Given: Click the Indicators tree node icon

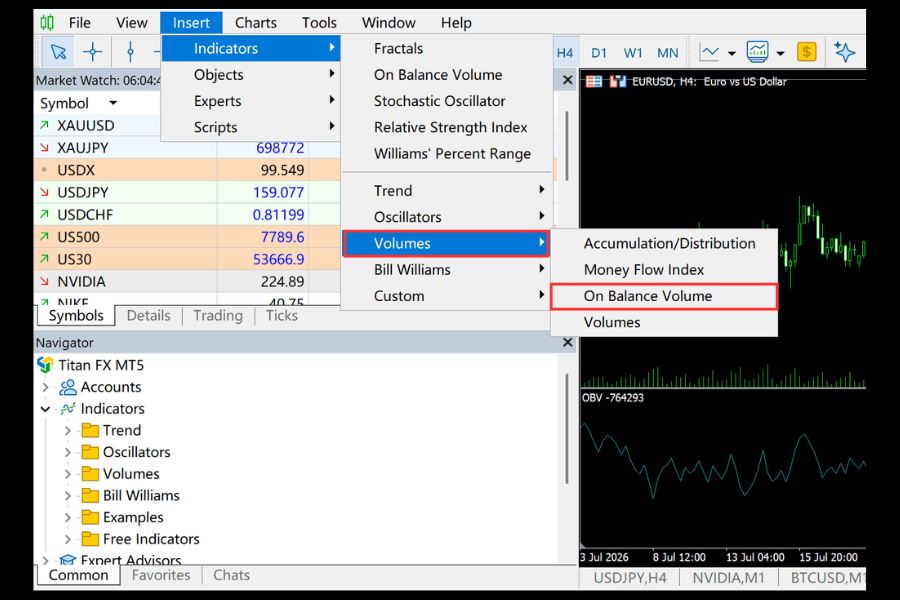Looking at the screenshot, I should (68, 409).
